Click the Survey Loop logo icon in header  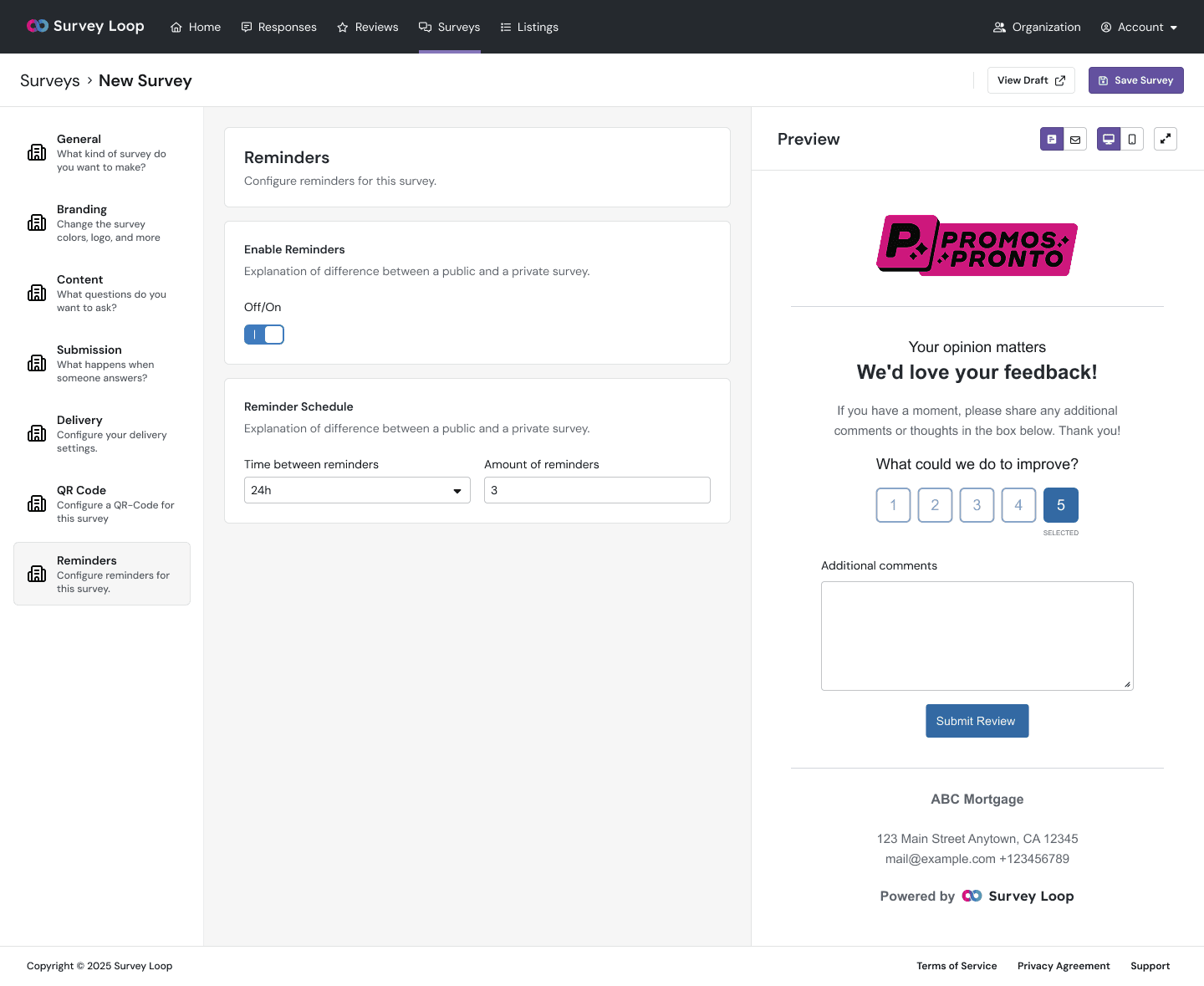tap(38, 26)
